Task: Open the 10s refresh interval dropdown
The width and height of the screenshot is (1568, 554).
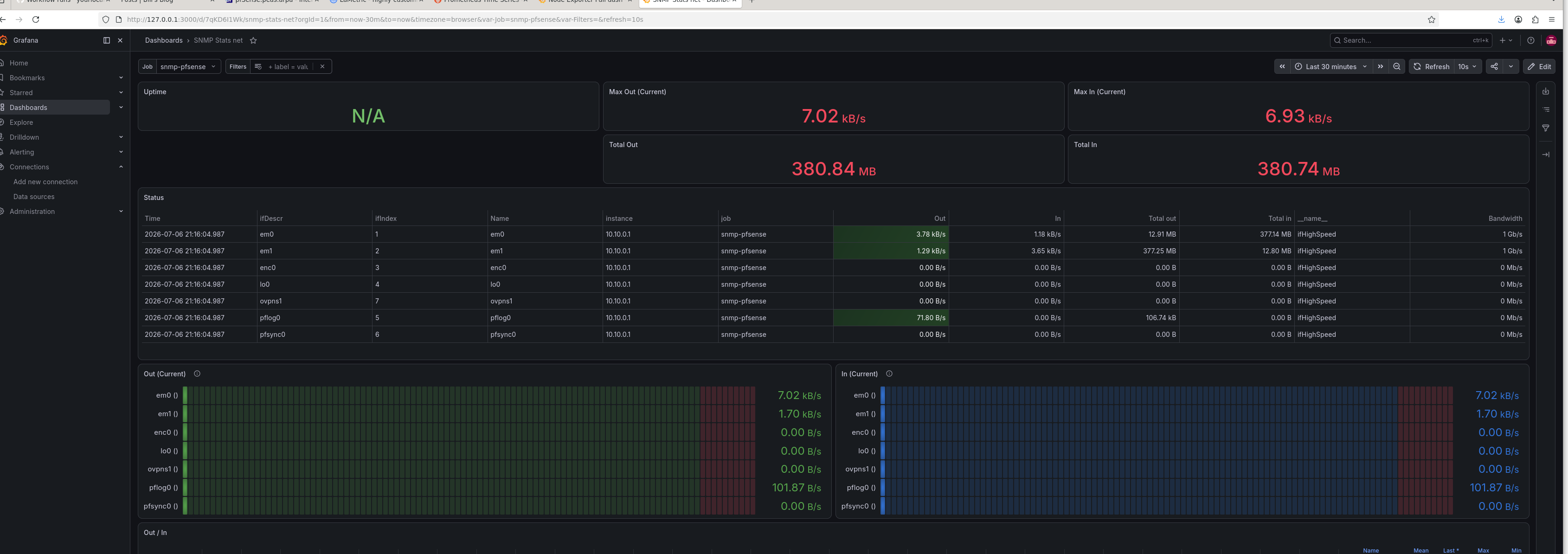Action: point(1467,66)
